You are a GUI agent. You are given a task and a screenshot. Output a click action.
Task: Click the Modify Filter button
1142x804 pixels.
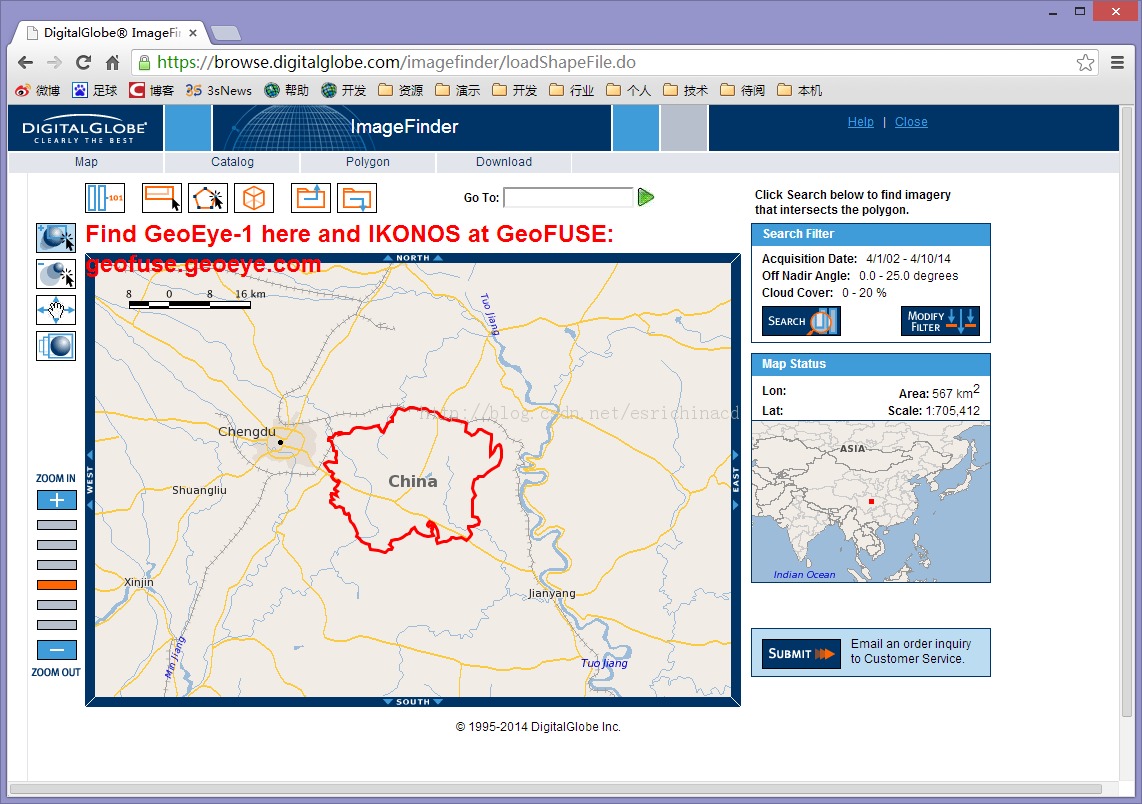click(940, 321)
